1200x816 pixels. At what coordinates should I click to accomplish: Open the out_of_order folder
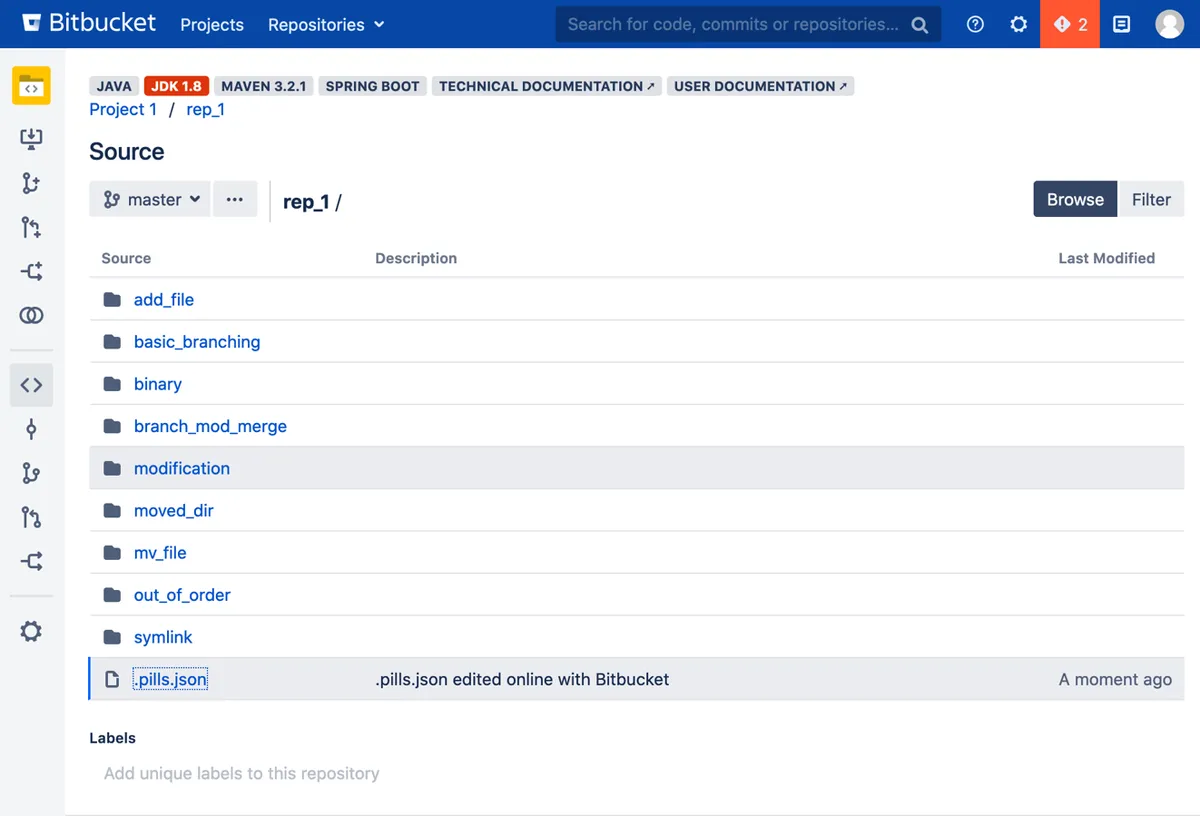point(182,595)
